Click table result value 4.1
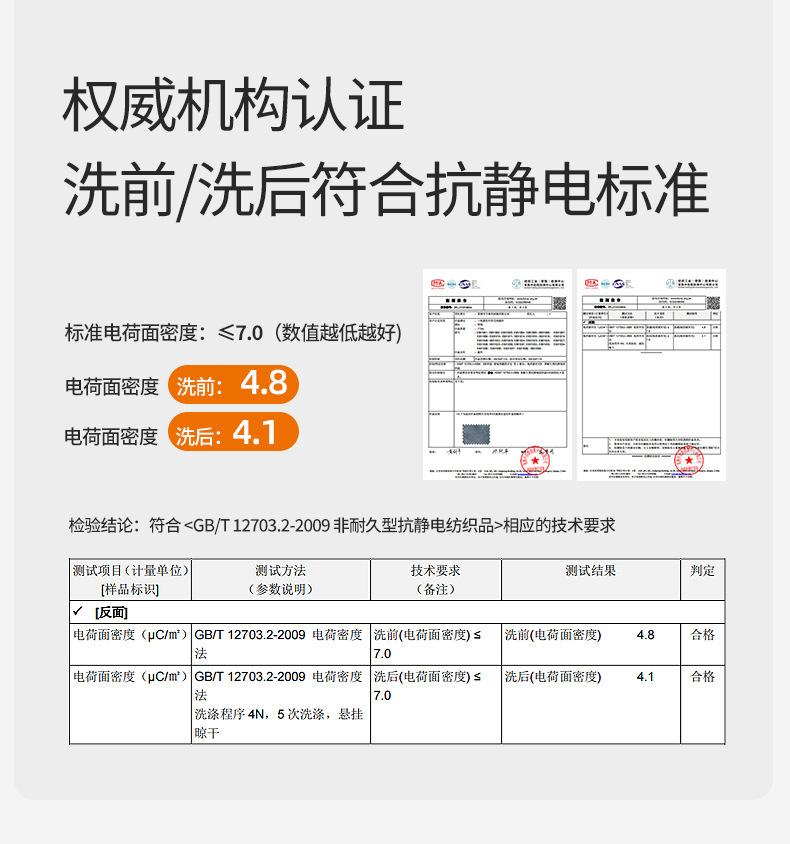The image size is (790, 844). pyautogui.click(x=645, y=677)
